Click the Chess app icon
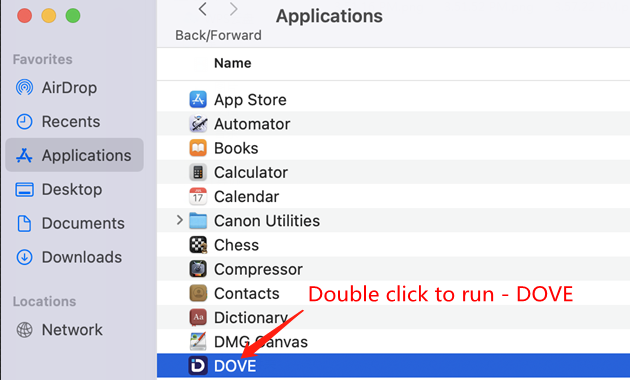This screenshot has width=630, height=380. (x=198, y=245)
